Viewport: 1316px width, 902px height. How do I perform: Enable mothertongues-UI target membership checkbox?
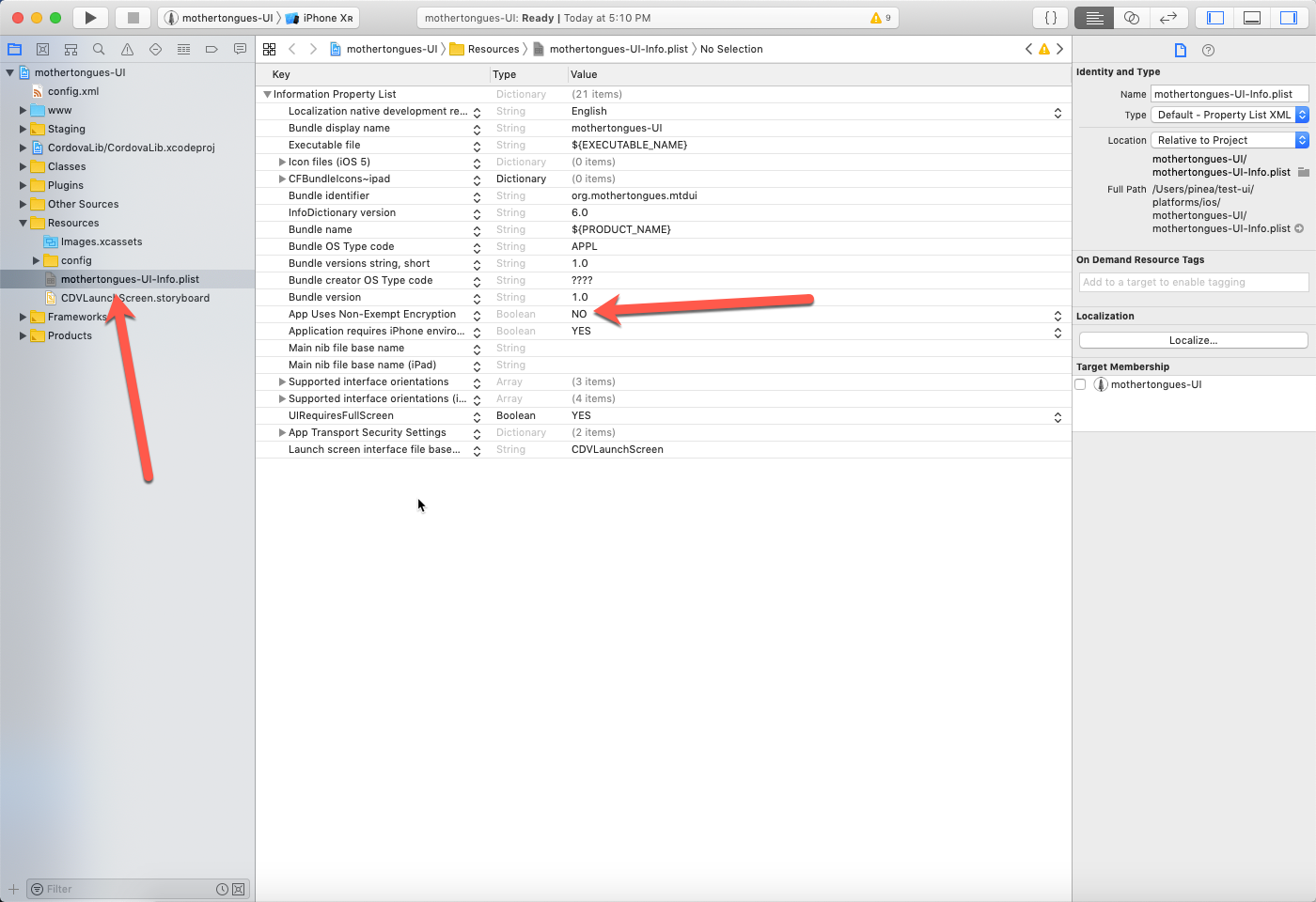1080,384
